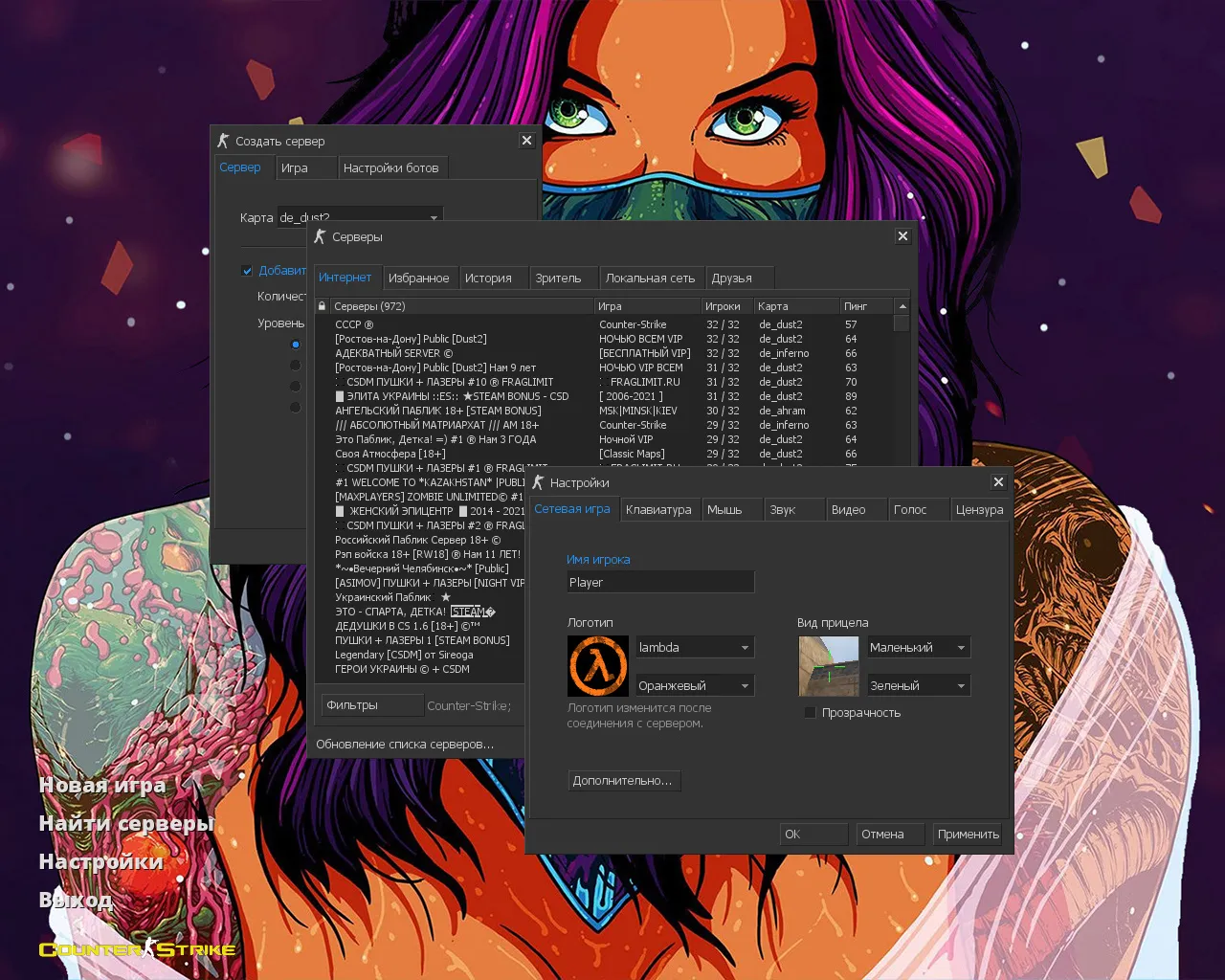Enable the Прозрачность crosshair checkbox

pyautogui.click(x=811, y=713)
